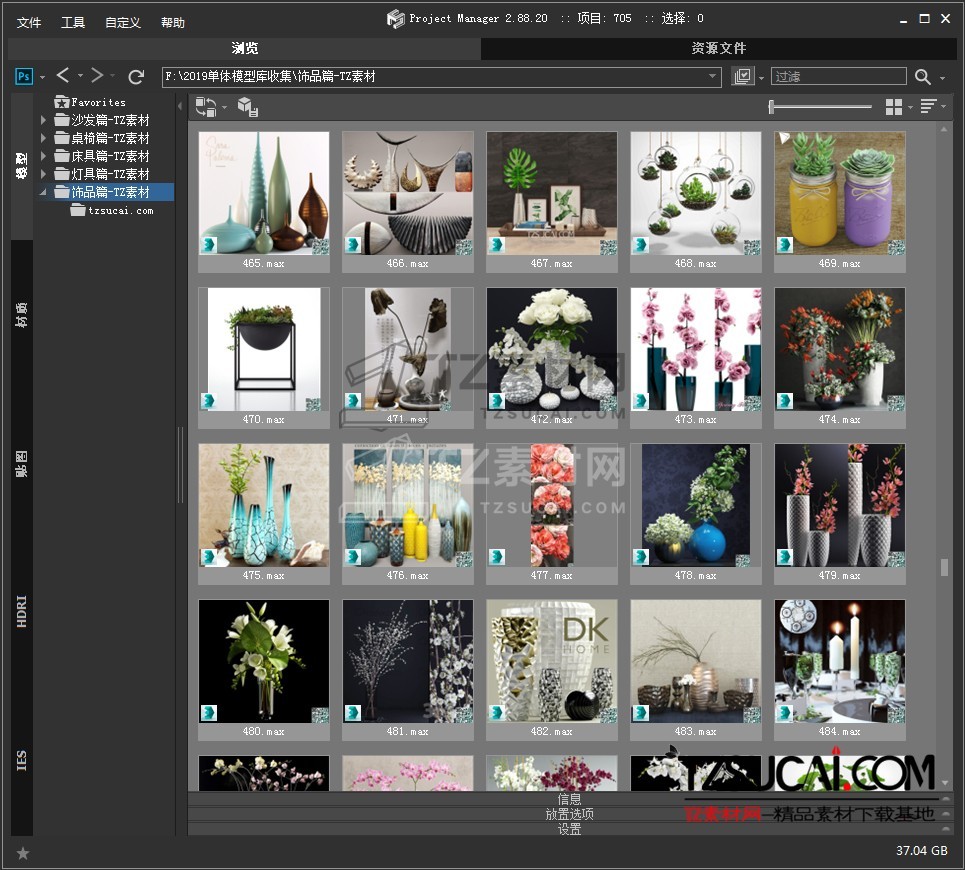Open the path address dropdown
The image size is (965, 870).
(713, 77)
